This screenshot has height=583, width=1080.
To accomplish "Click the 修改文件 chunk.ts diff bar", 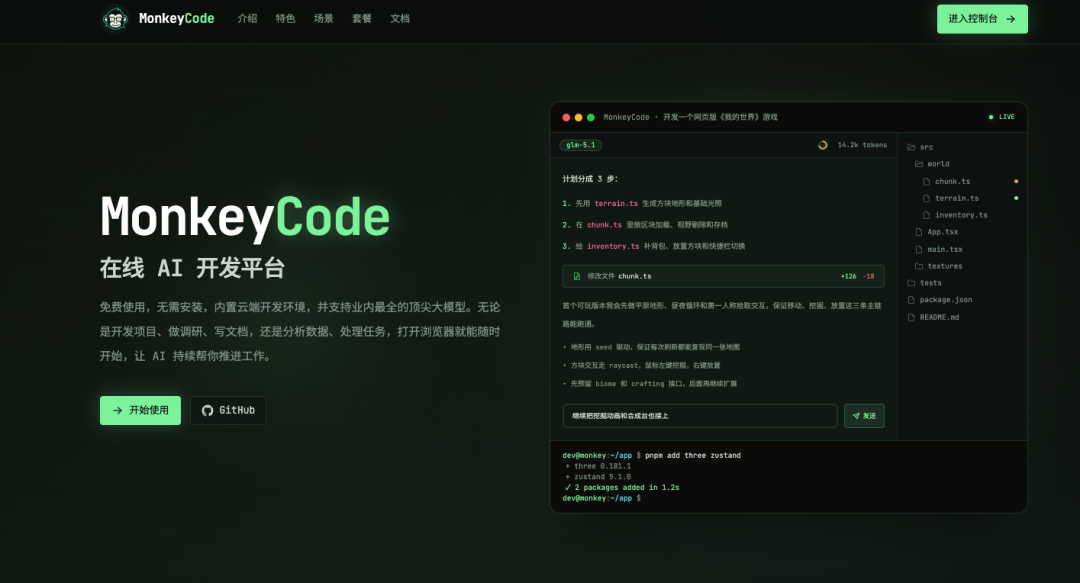I will click(723, 276).
